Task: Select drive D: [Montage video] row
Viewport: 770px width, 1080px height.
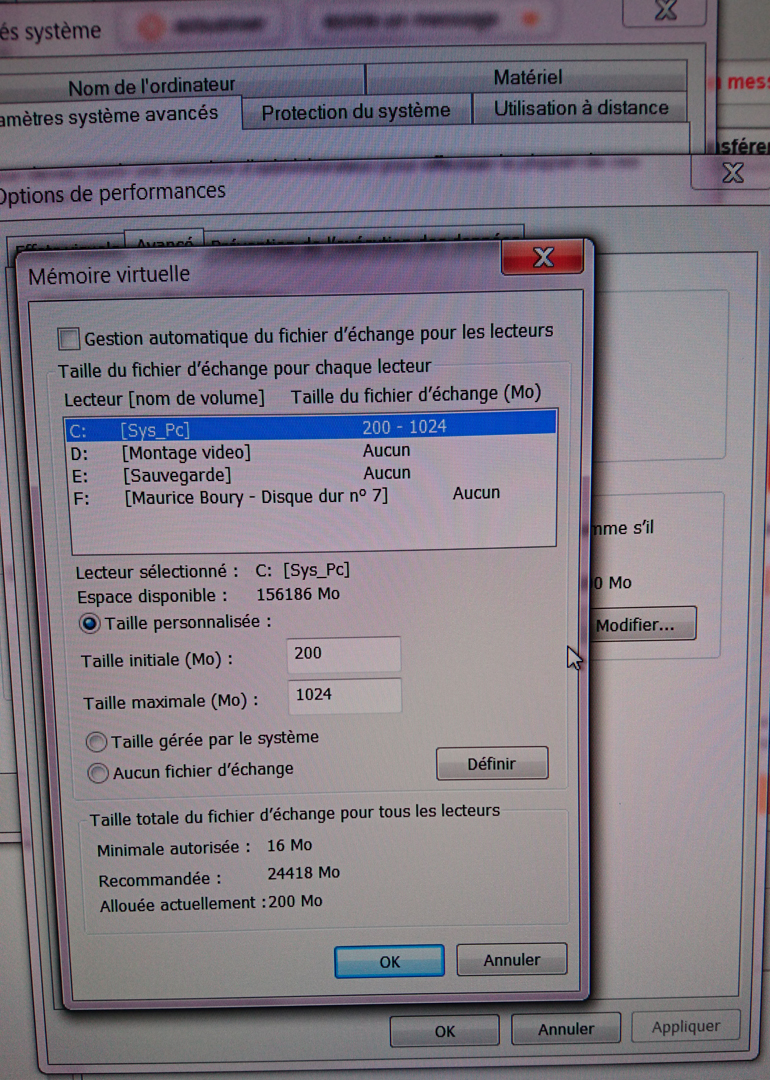Action: click(311, 452)
